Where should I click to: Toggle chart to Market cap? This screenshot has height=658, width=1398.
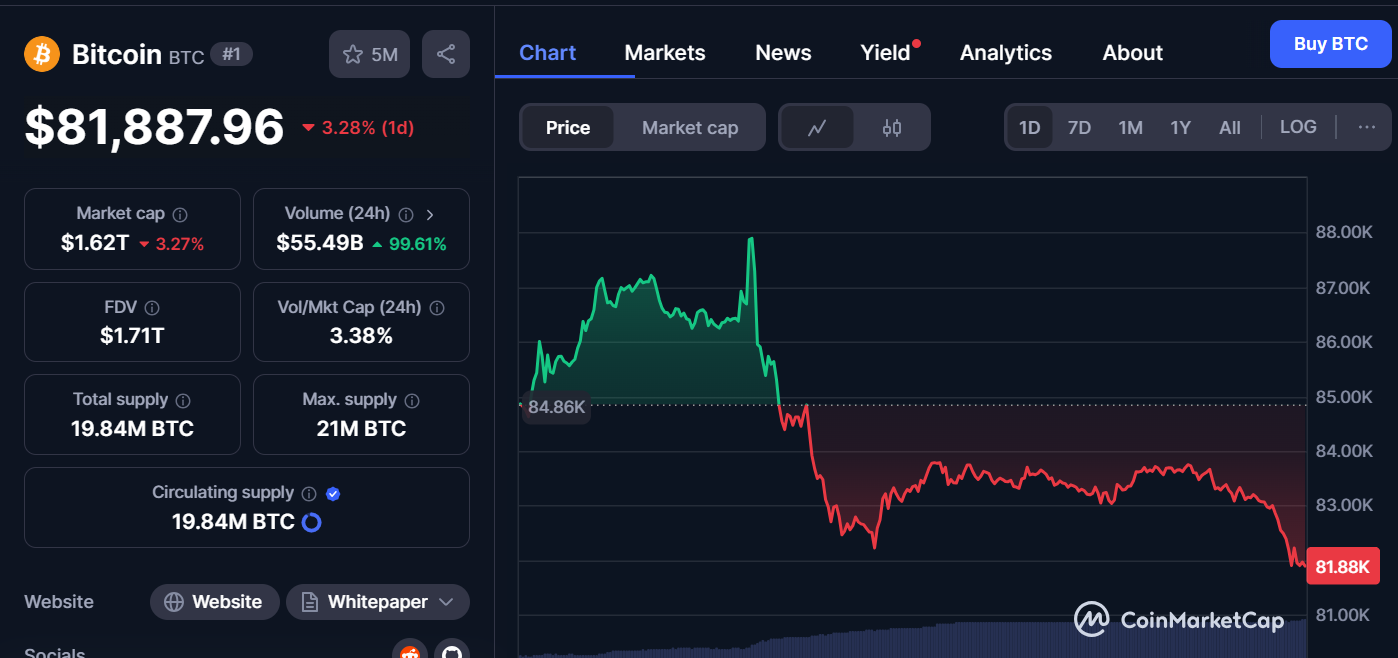[690, 128]
